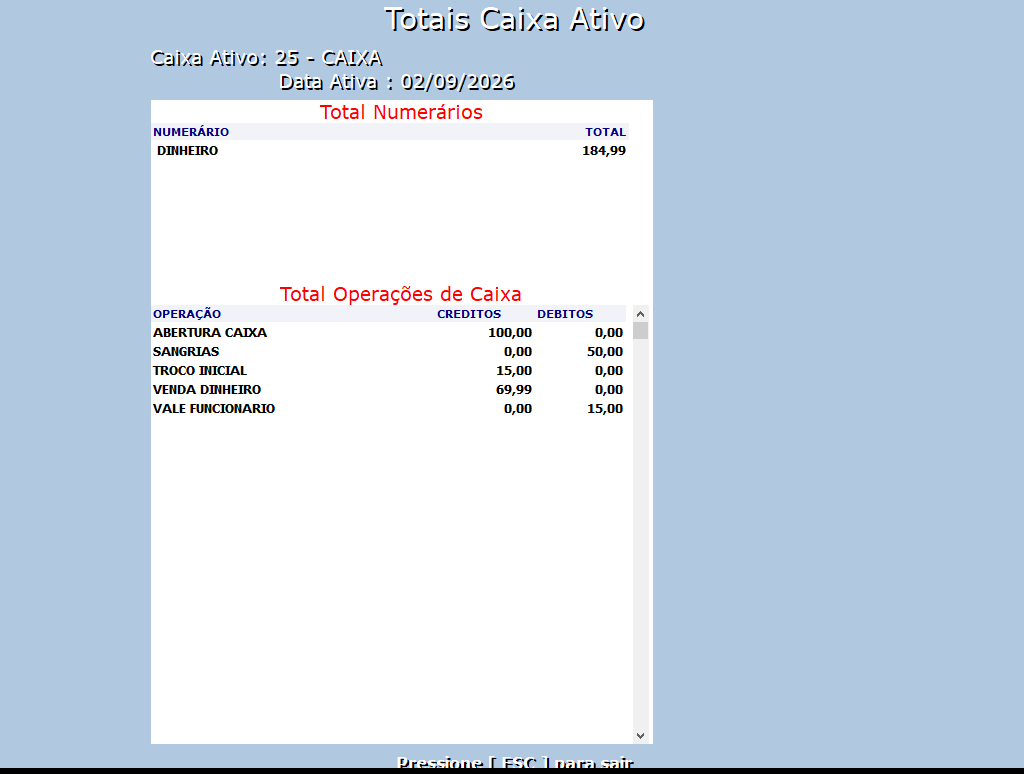Screen dimensions: 1024x774
Task: Click the operations list scrollbar thumb
Action: pos(640,331)
